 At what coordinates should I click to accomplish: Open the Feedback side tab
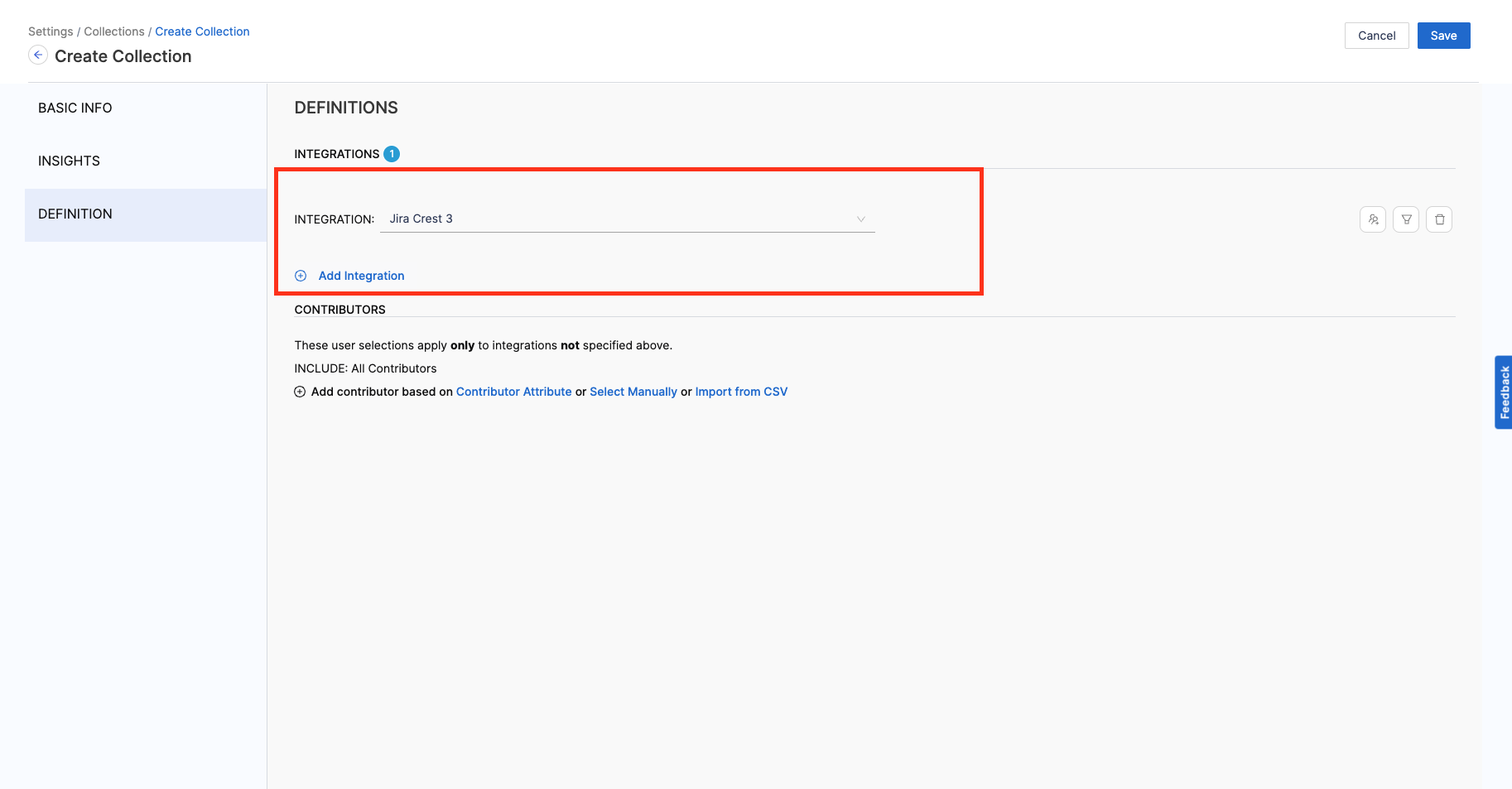(1504, 392)
